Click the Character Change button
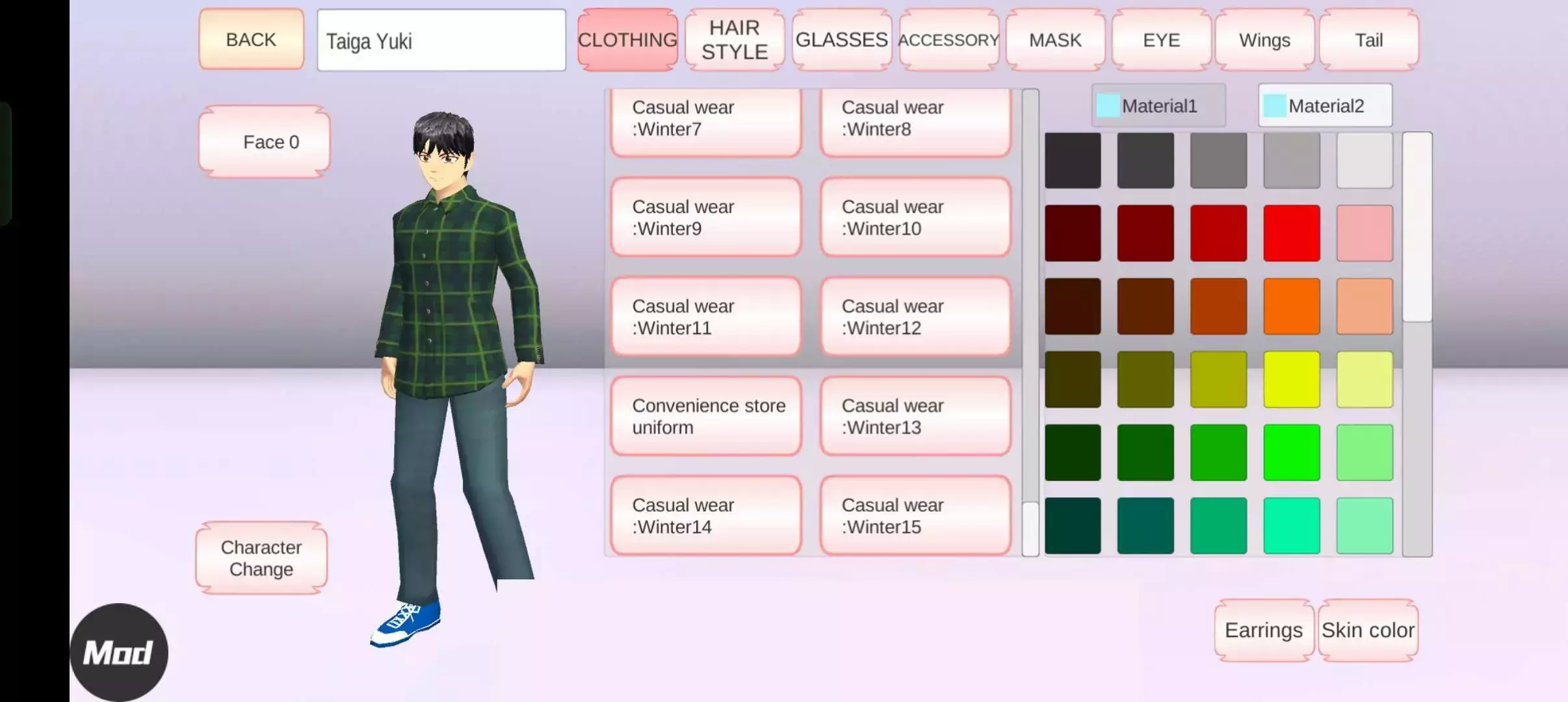This screenshot has height=702, width=1568. [x=261, y=558]
